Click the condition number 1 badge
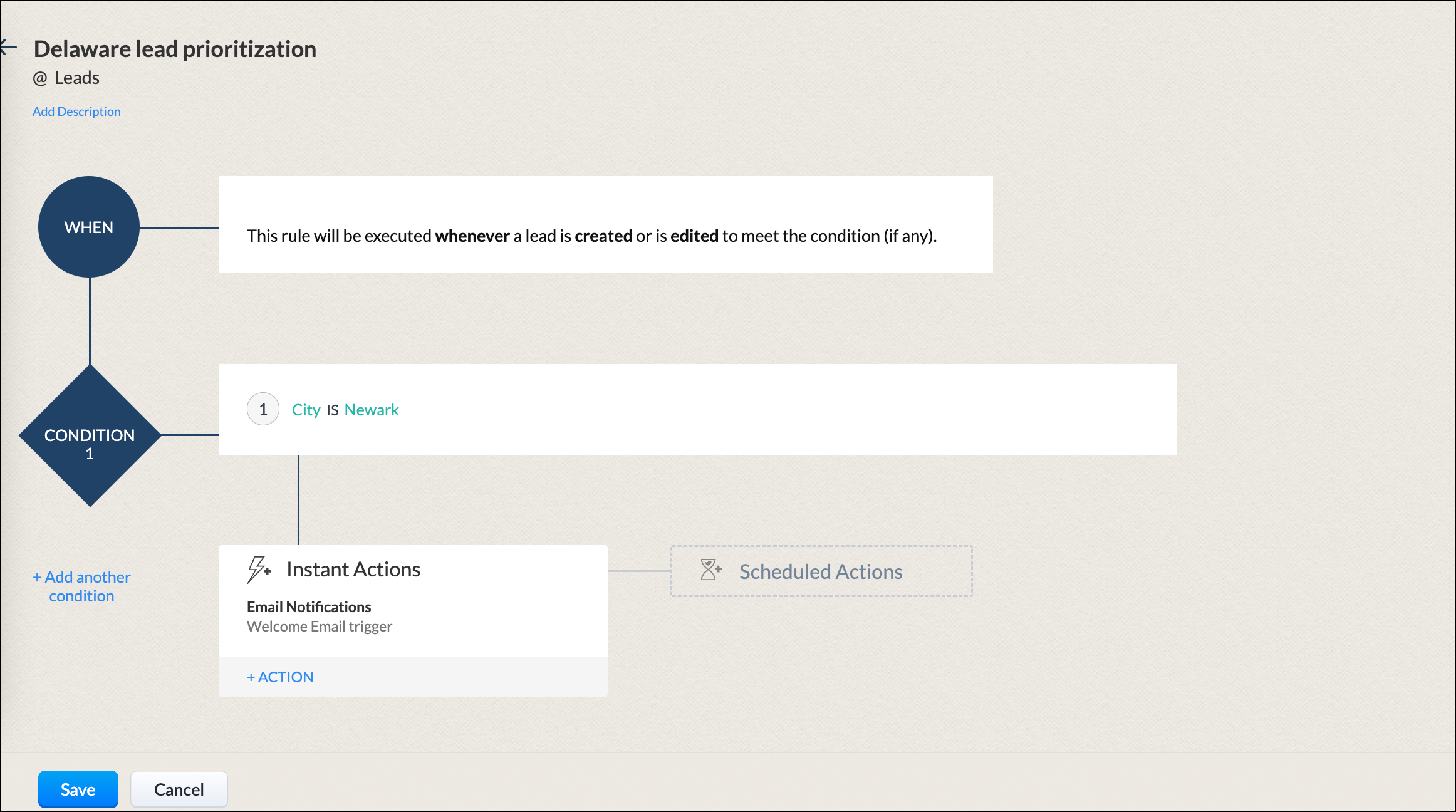Image resolution: width=1456 pixels, height=812 pixels. point(263,410)
